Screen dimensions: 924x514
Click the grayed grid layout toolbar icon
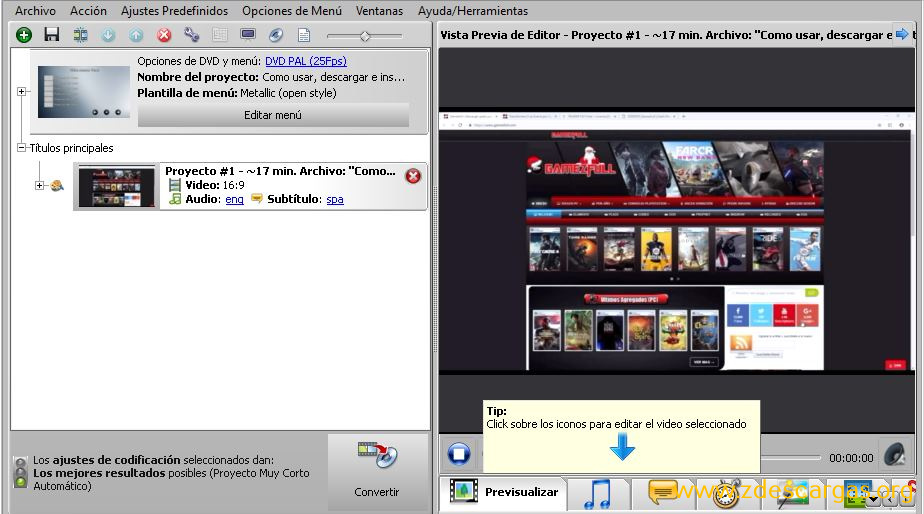click(x=220, y=35)
